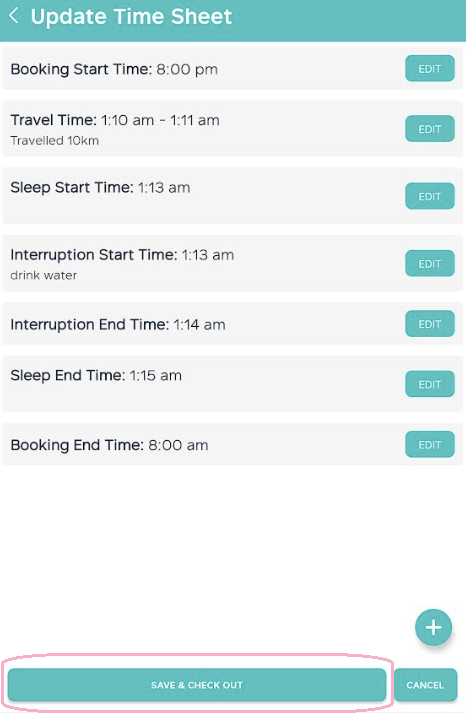This screenshot has width=467, height=713.
Task: Tap the Sleep Start Time 1:13 am row
Action: click(233, 196)
